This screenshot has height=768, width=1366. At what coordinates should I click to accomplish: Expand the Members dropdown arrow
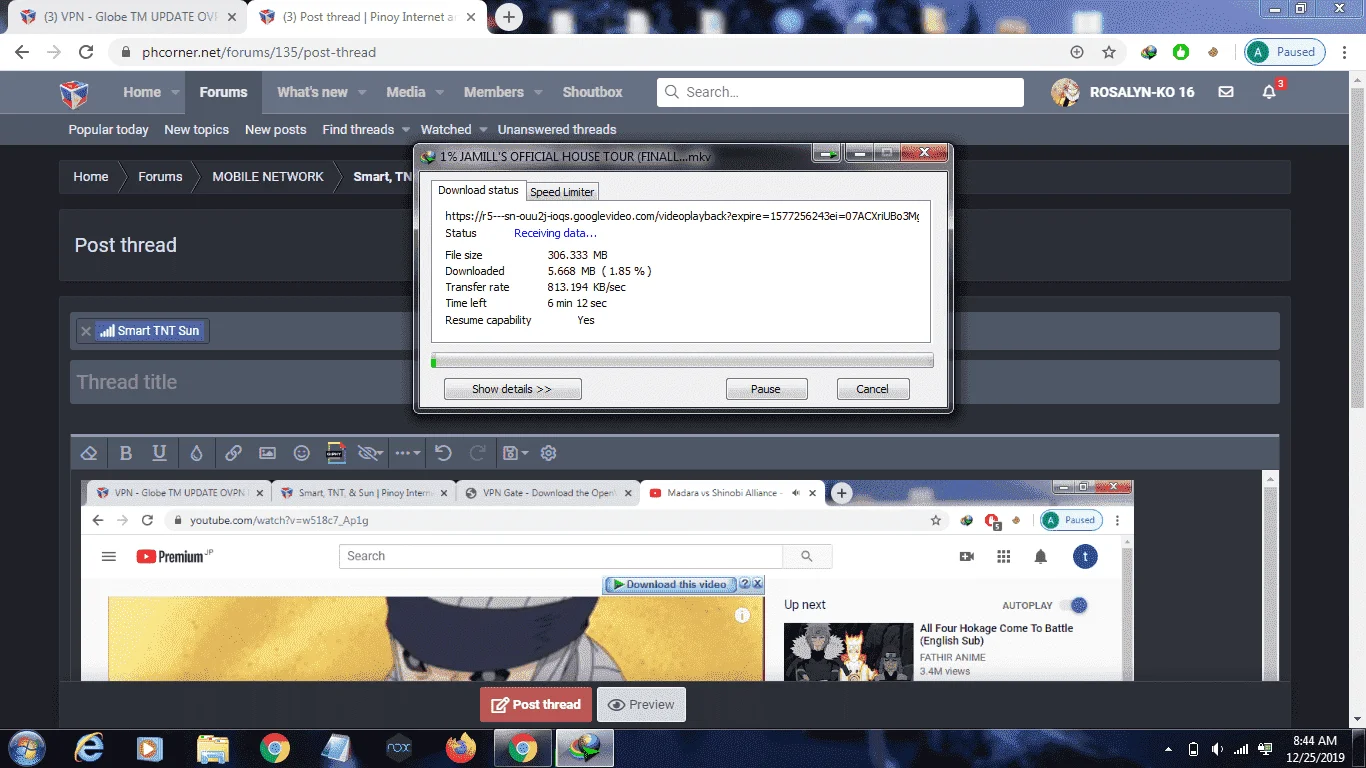pyautogui.click(x=538, y=92)
